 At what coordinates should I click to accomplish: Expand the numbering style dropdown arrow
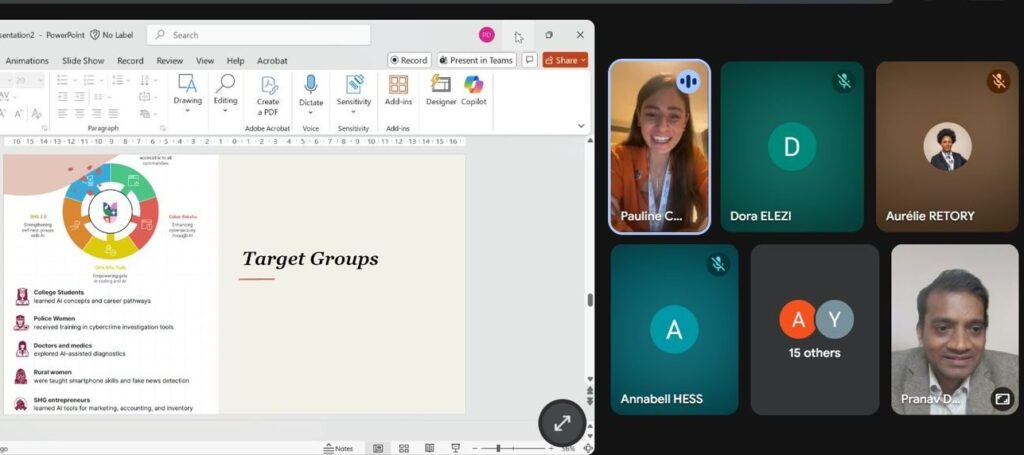click(x=101, y=80)
